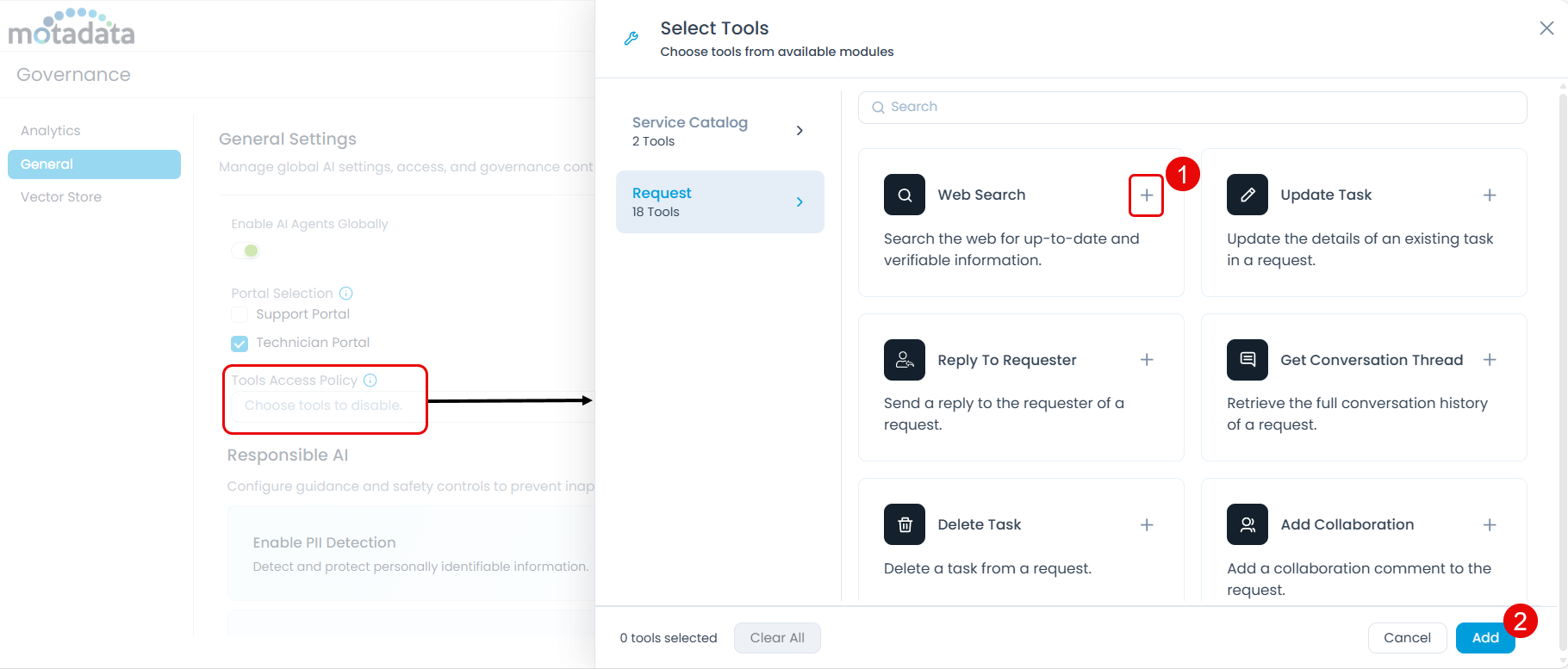Expand the Service Catalog module chevron
Viewport: 1568px width, 669px height.
coord(800,131)
